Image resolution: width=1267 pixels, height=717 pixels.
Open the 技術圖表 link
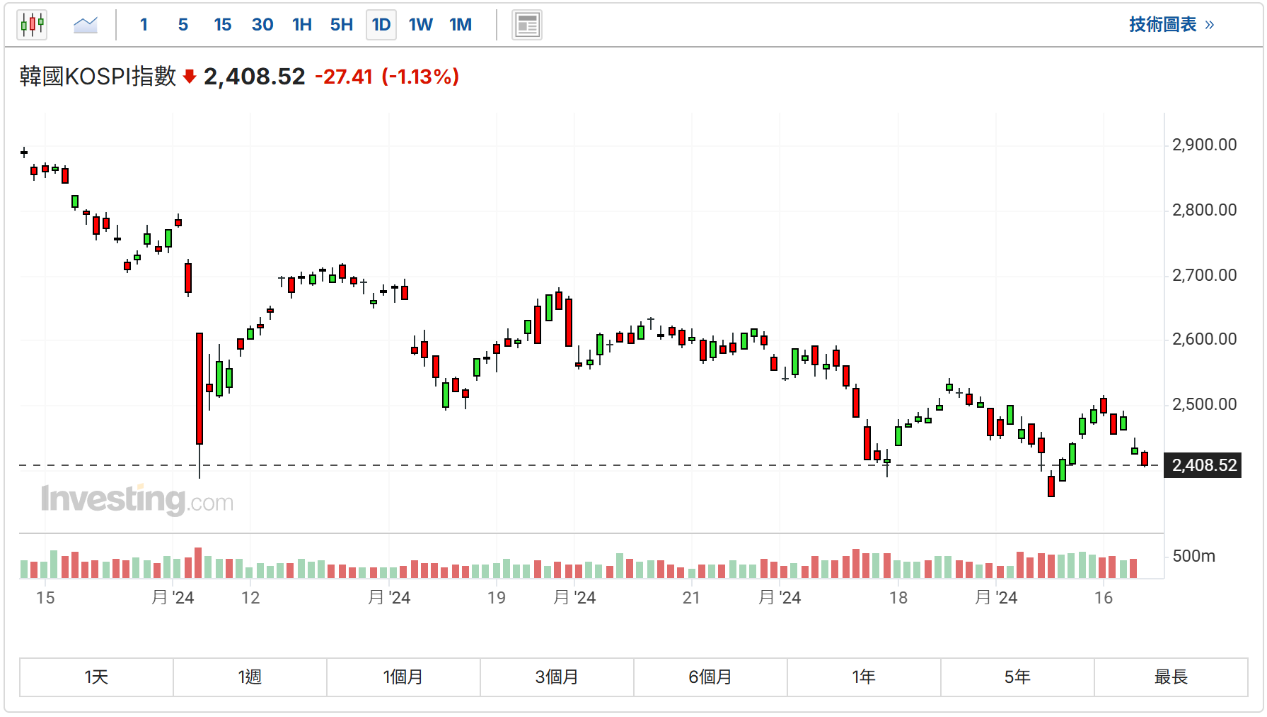point(1171,24)
